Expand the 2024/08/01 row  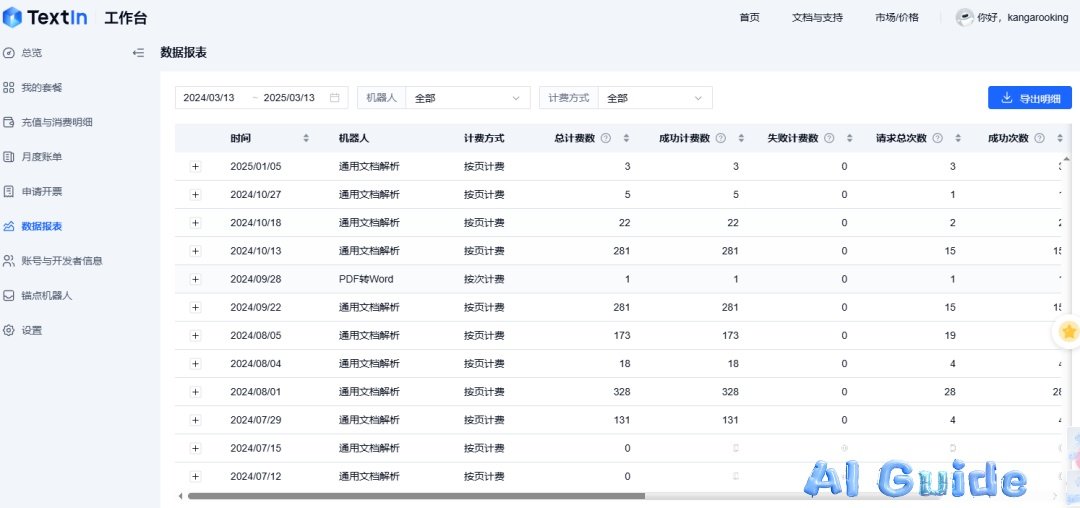(196, 392)
